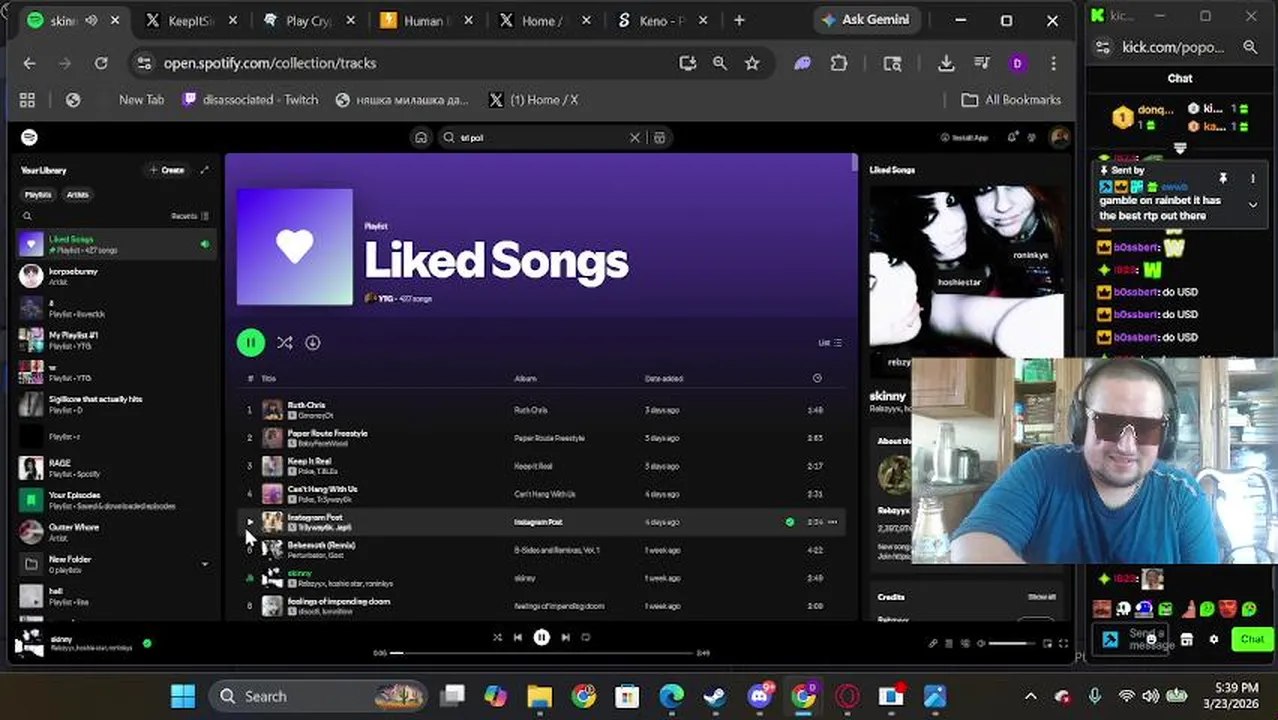The height and width of the screenshot is (720, 1278).
Task: Click the green Chat send button on Kick
Action: tap(1252, 639)
